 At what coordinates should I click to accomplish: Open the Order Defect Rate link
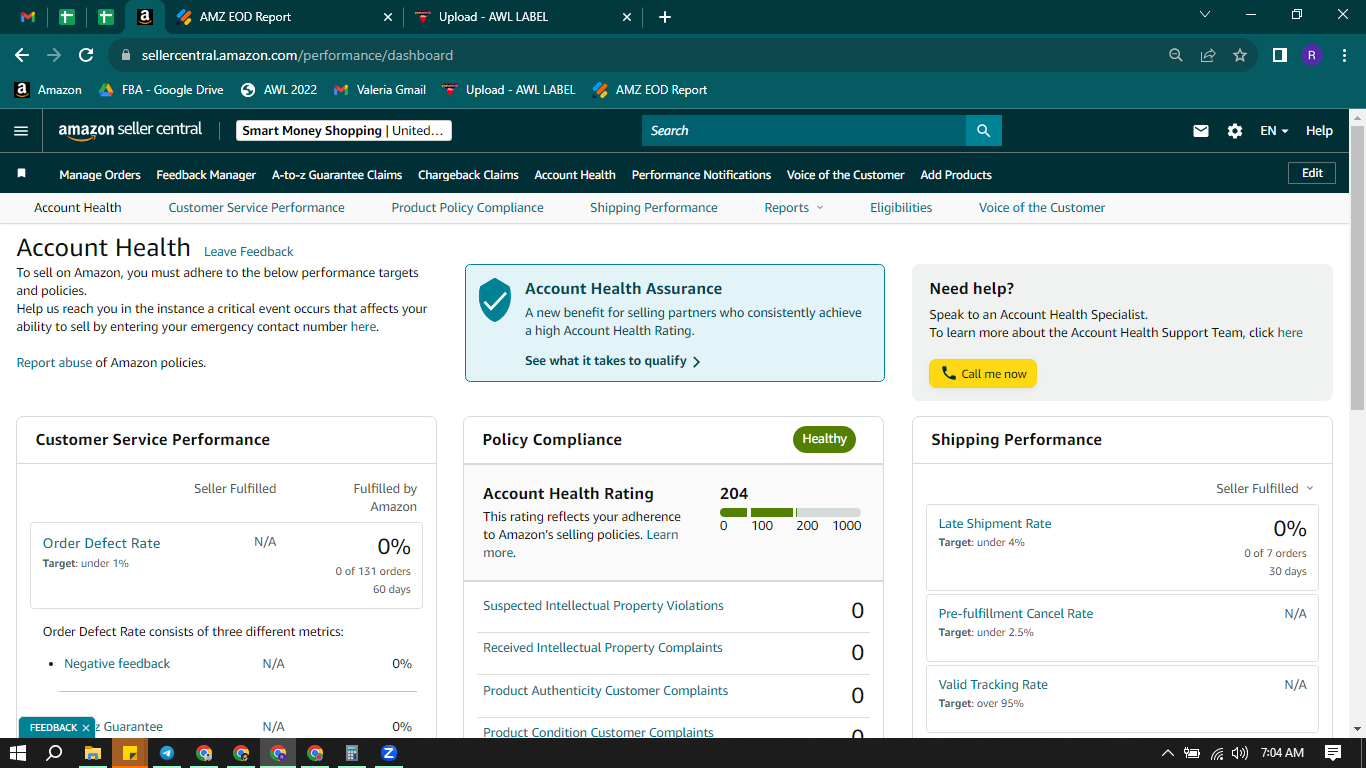click(101, 543)
